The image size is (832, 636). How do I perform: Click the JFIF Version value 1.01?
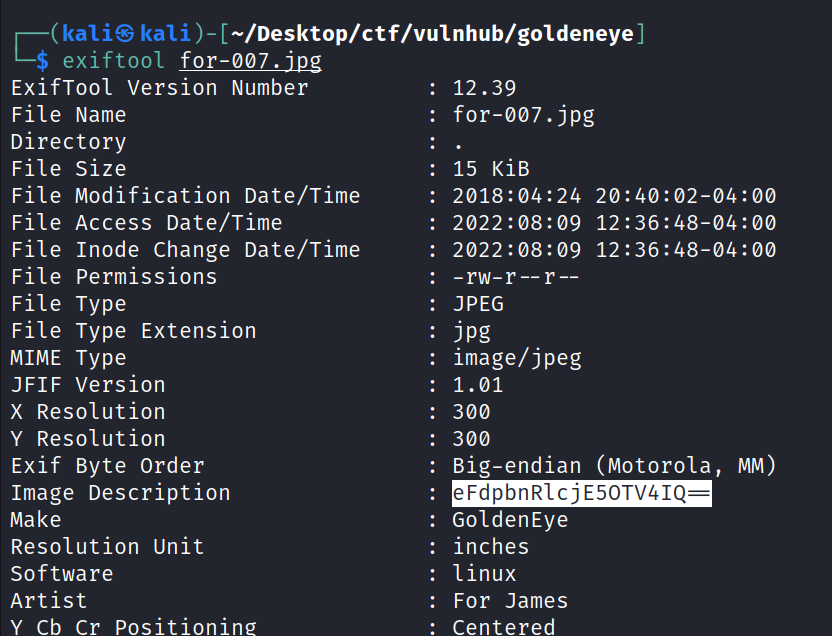point(477,385)
